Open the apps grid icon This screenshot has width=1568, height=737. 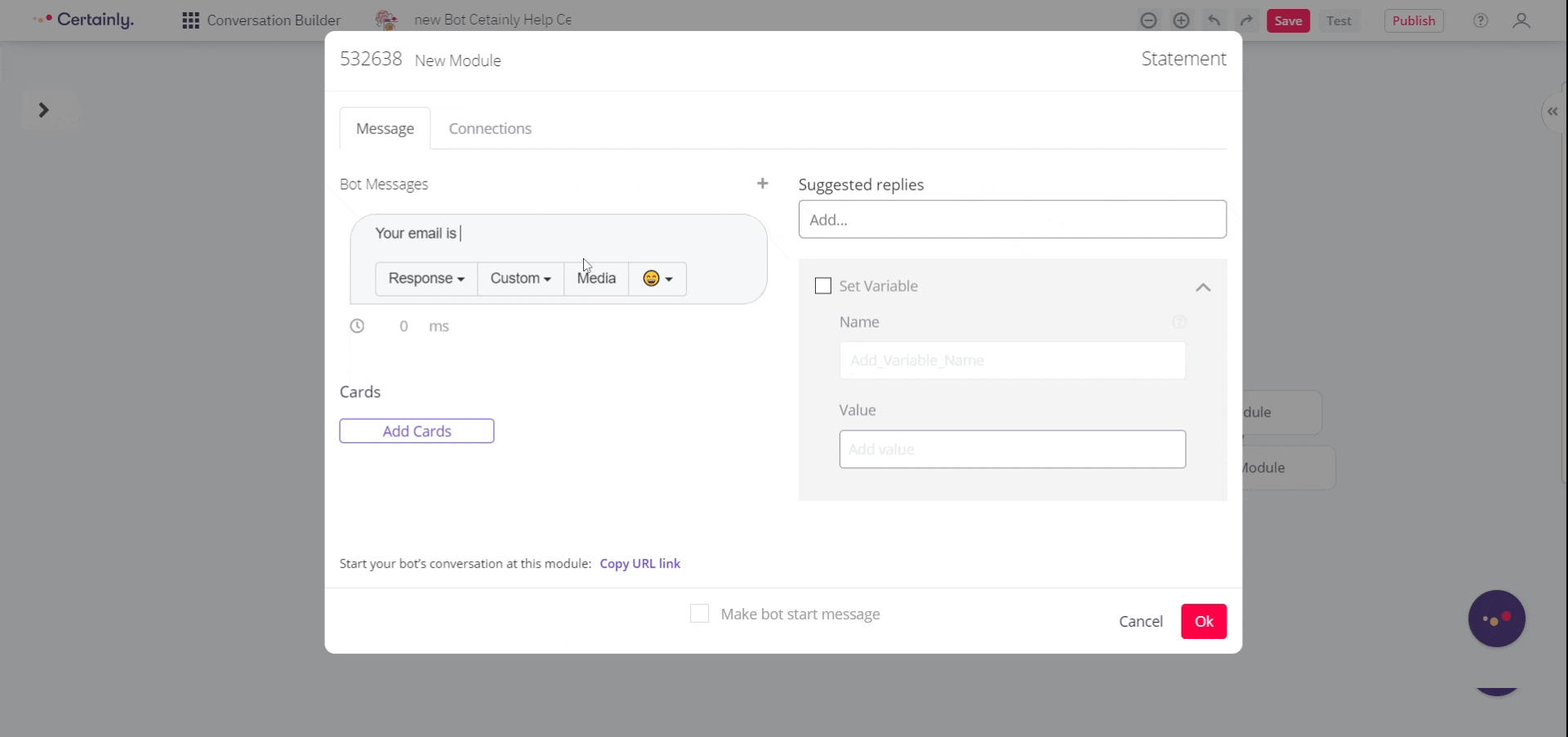click(190, 20)
